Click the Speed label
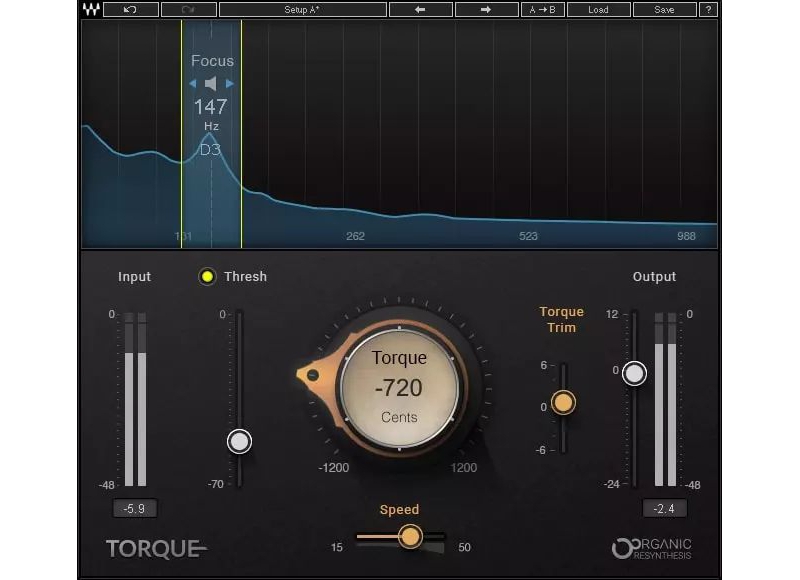800x580 pixels. click(399, 510)
